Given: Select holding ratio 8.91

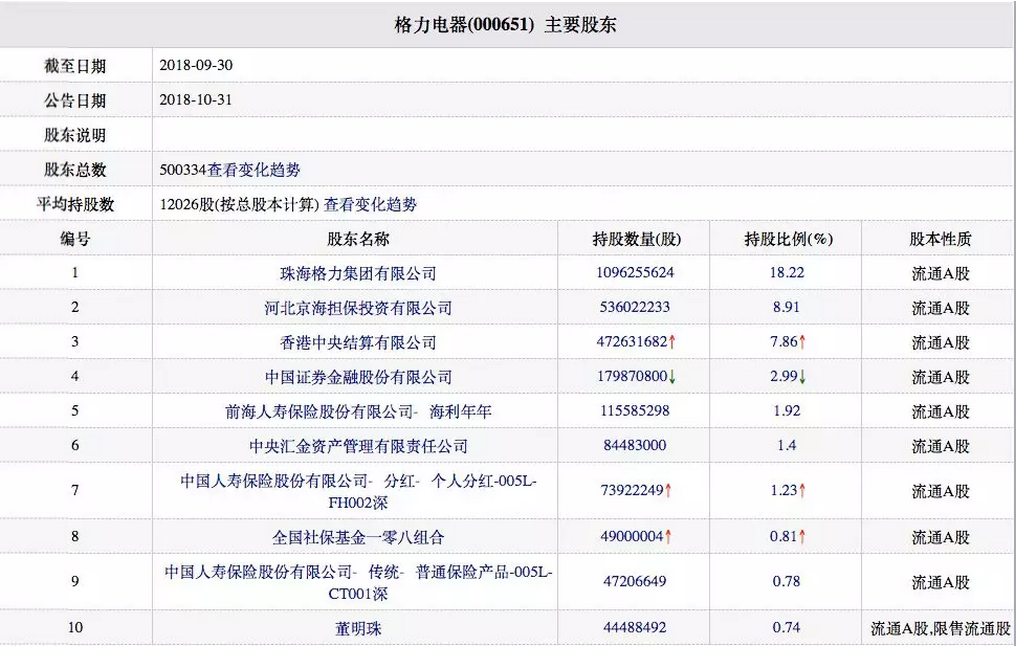Looking at the screenshot, I should [787, 307].
